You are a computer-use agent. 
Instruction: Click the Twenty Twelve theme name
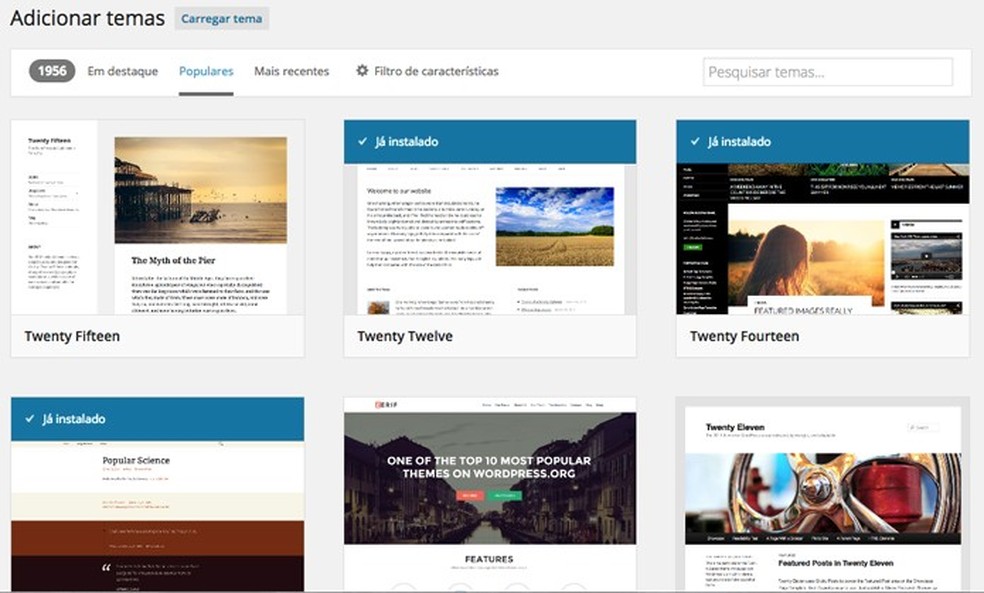coord(405,336)
